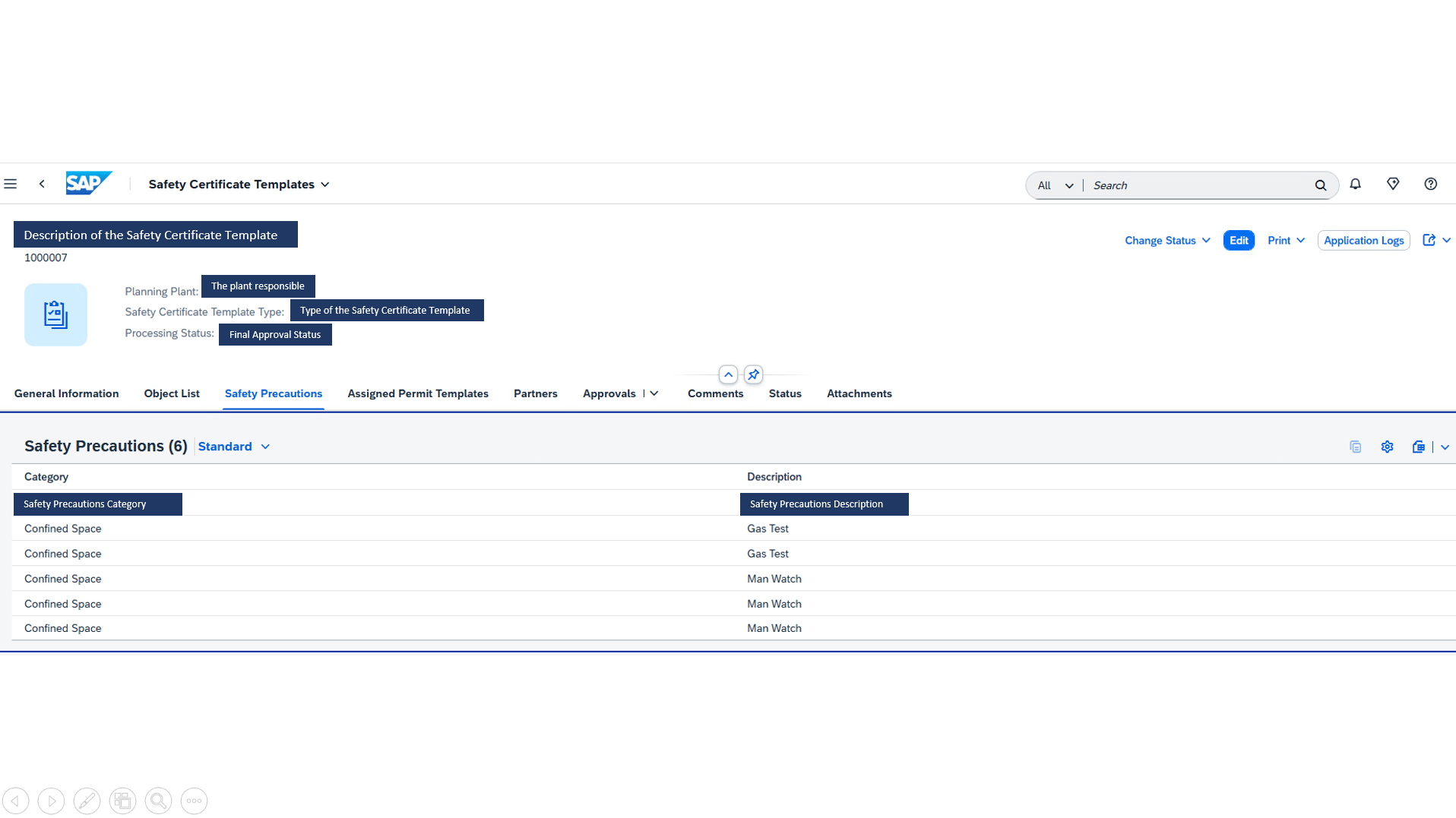Open the Standard view variant dropdown
The width and height of the screenshot is (1456, 818).
click(233, 447)
